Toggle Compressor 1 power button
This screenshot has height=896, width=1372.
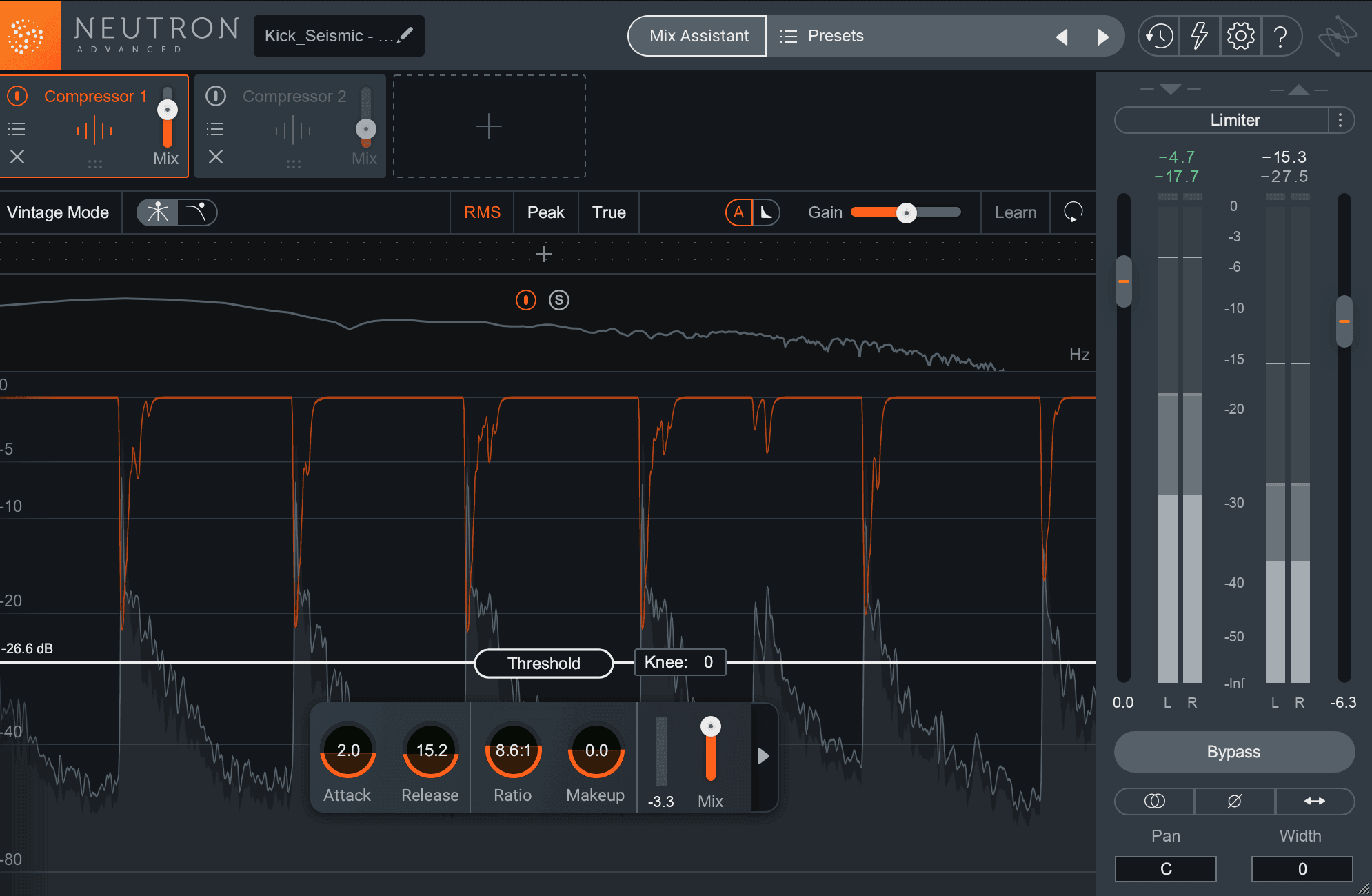(x=17, y=96)
